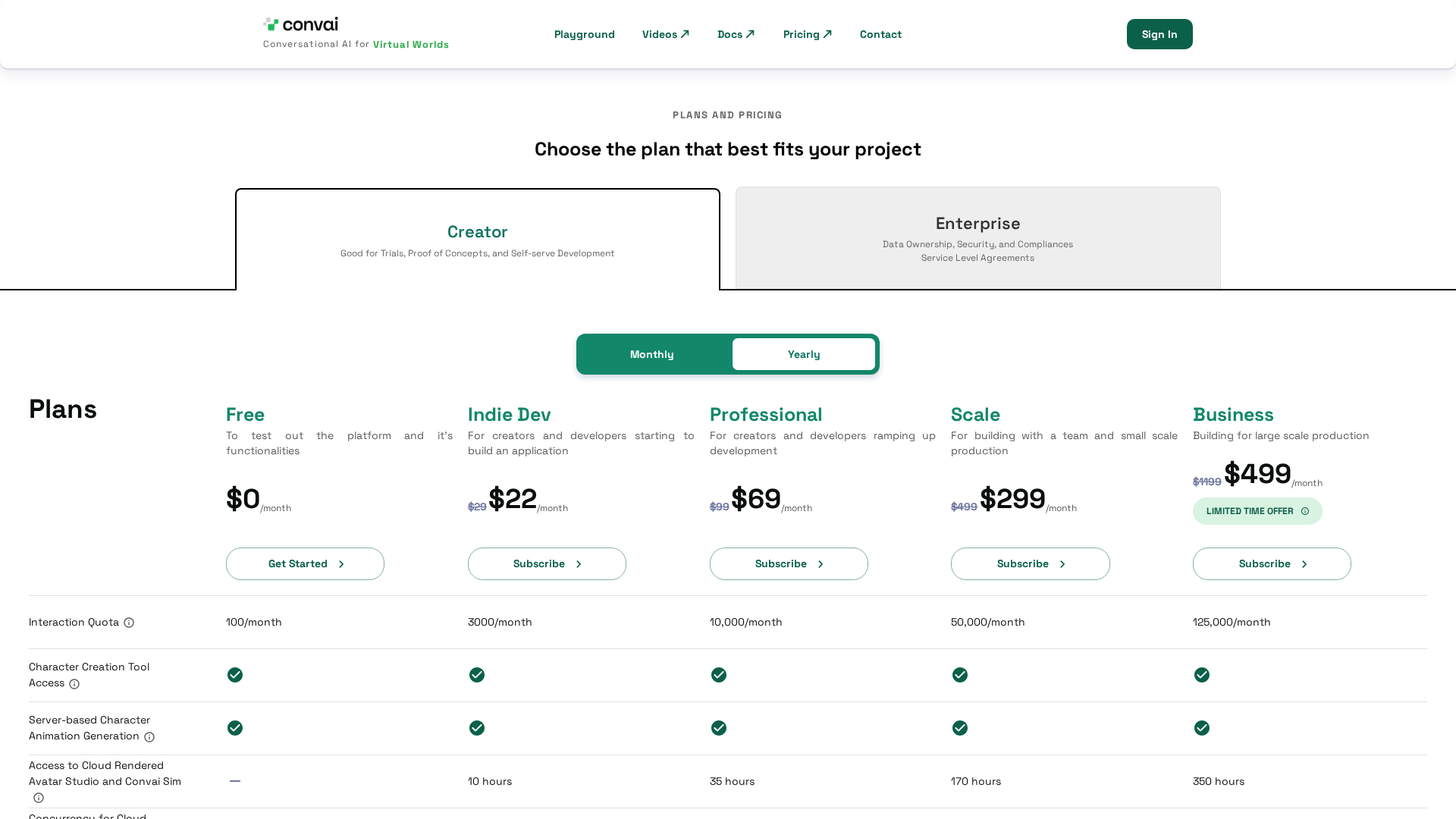Open the Pricing menu link
Image resolution: width=1456 pixels, height=819 pixels.
tap(808, 34)
